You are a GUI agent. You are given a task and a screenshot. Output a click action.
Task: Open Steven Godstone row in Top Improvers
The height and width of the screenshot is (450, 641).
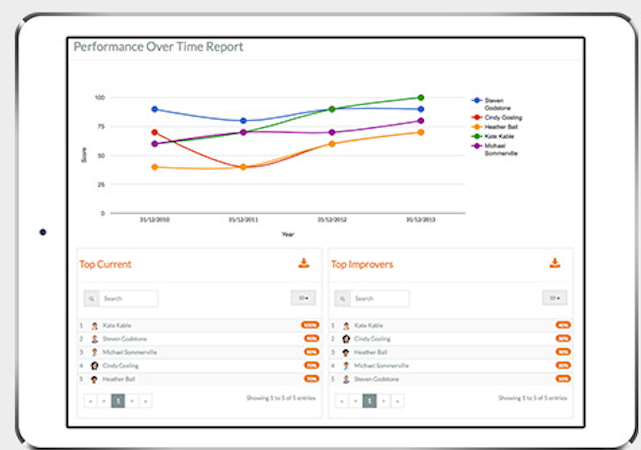click(x=451, y=379)
